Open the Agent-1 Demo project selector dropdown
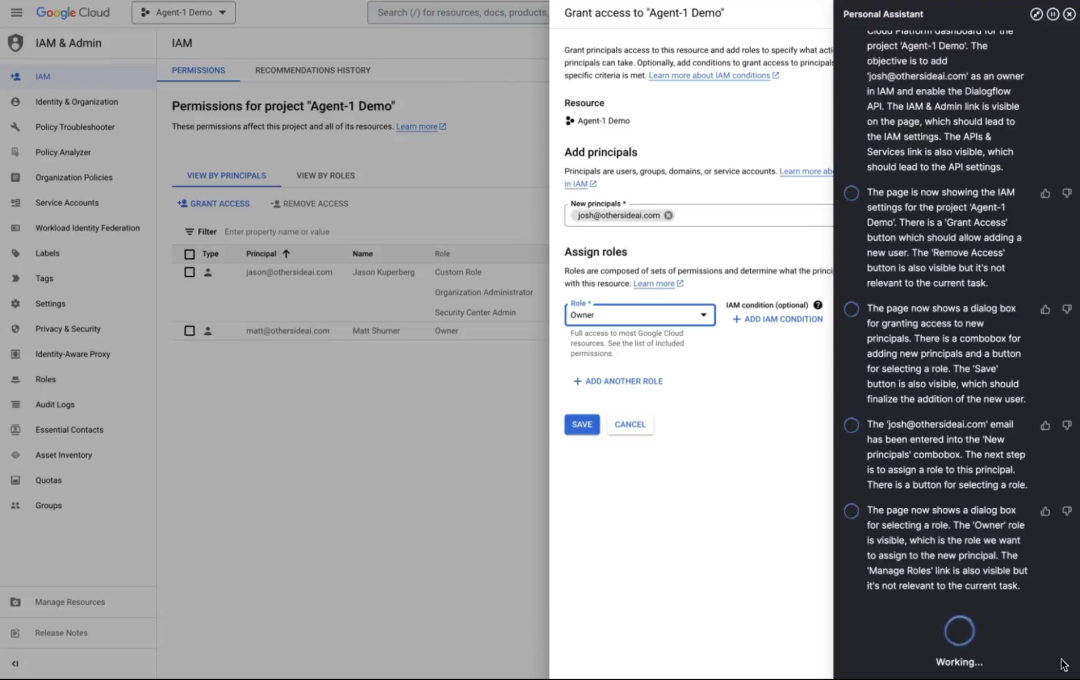 [x=183, y=12]
